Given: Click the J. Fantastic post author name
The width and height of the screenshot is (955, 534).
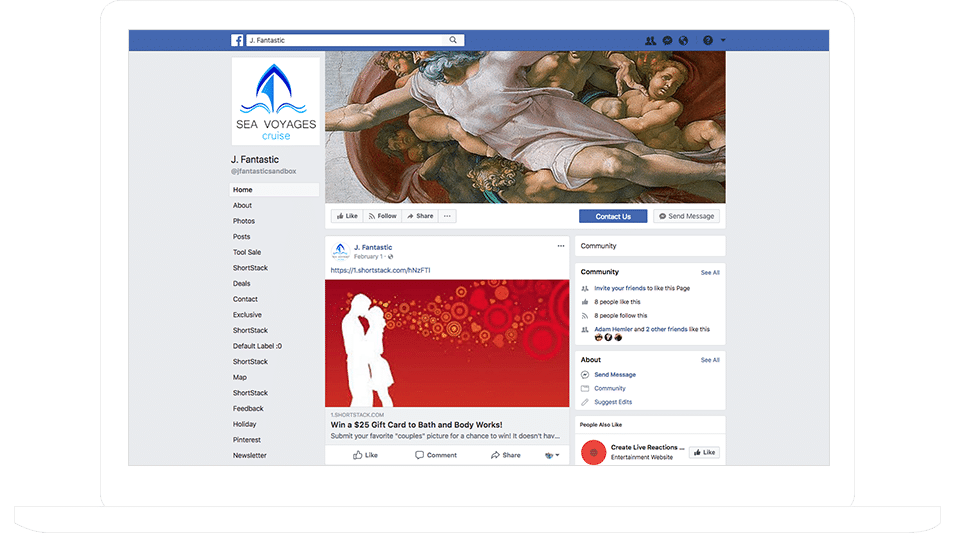Looking at the screenshot, I should click(x=373, y=247).
